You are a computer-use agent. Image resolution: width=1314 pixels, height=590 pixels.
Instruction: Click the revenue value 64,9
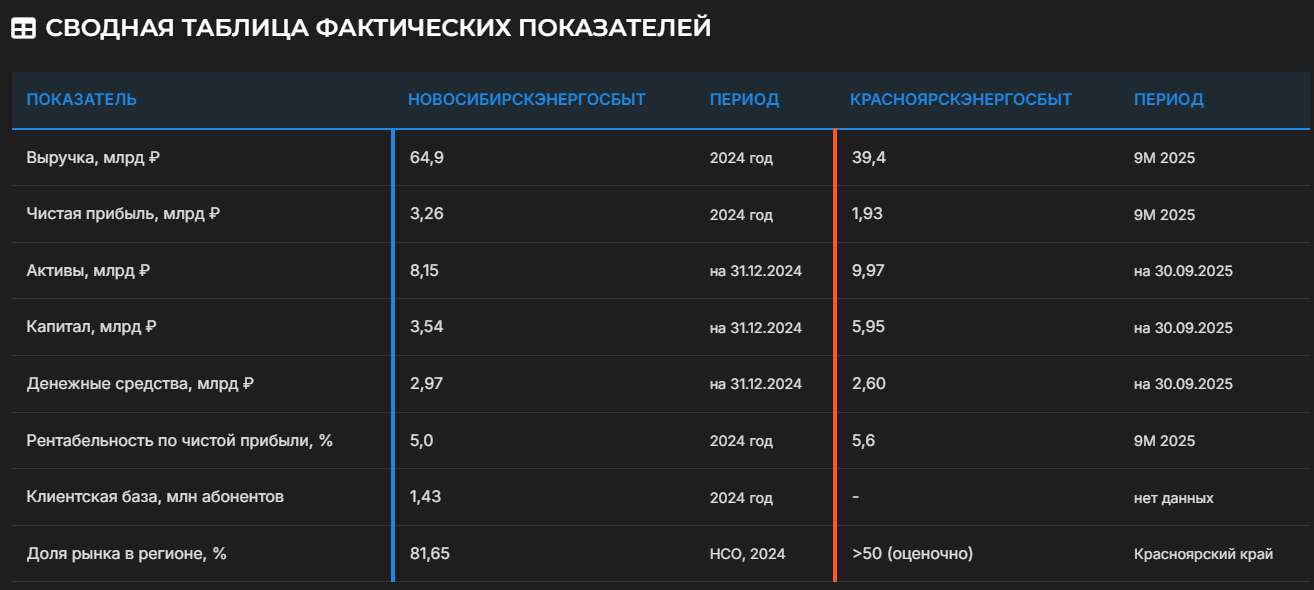427,157
